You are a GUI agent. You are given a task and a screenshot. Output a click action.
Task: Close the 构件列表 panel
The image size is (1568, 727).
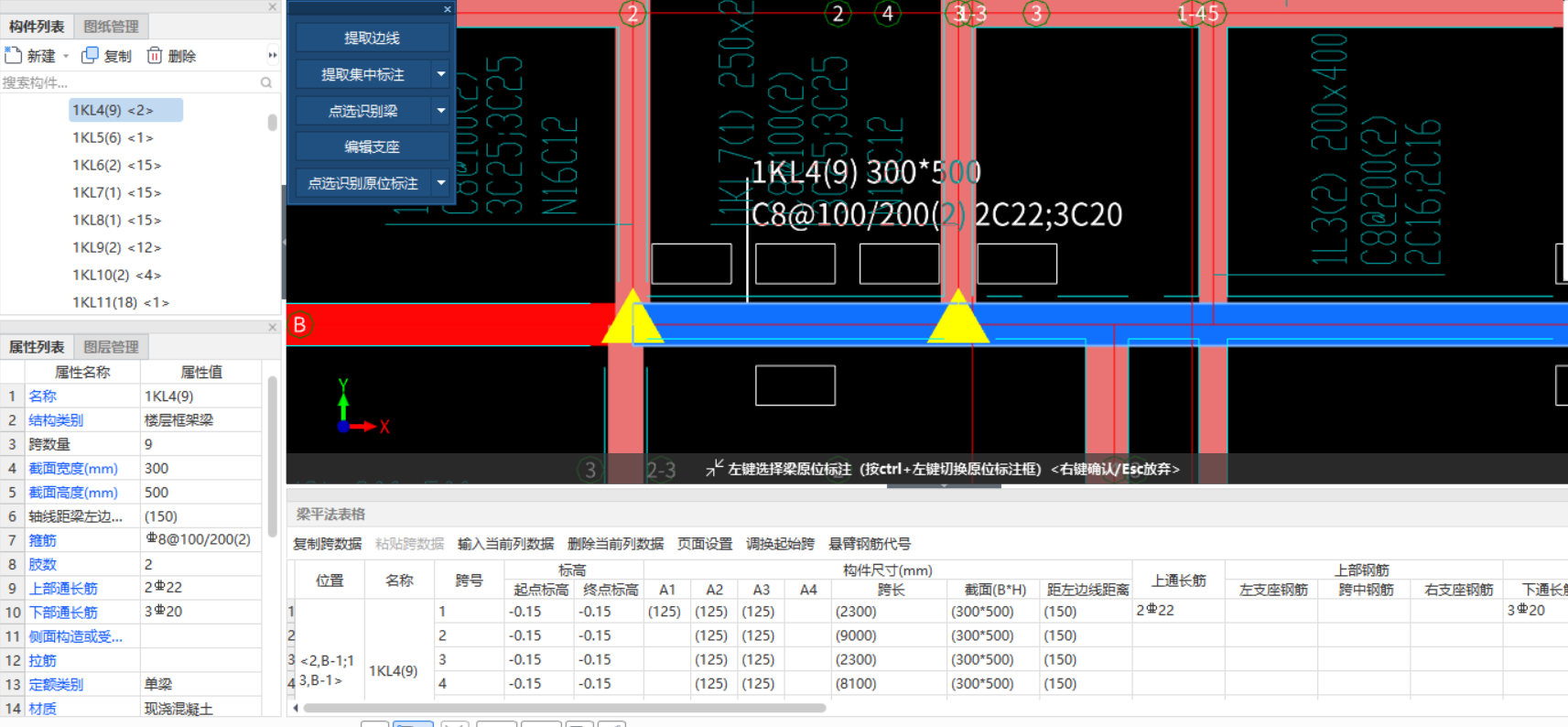(x=272, y=6)
